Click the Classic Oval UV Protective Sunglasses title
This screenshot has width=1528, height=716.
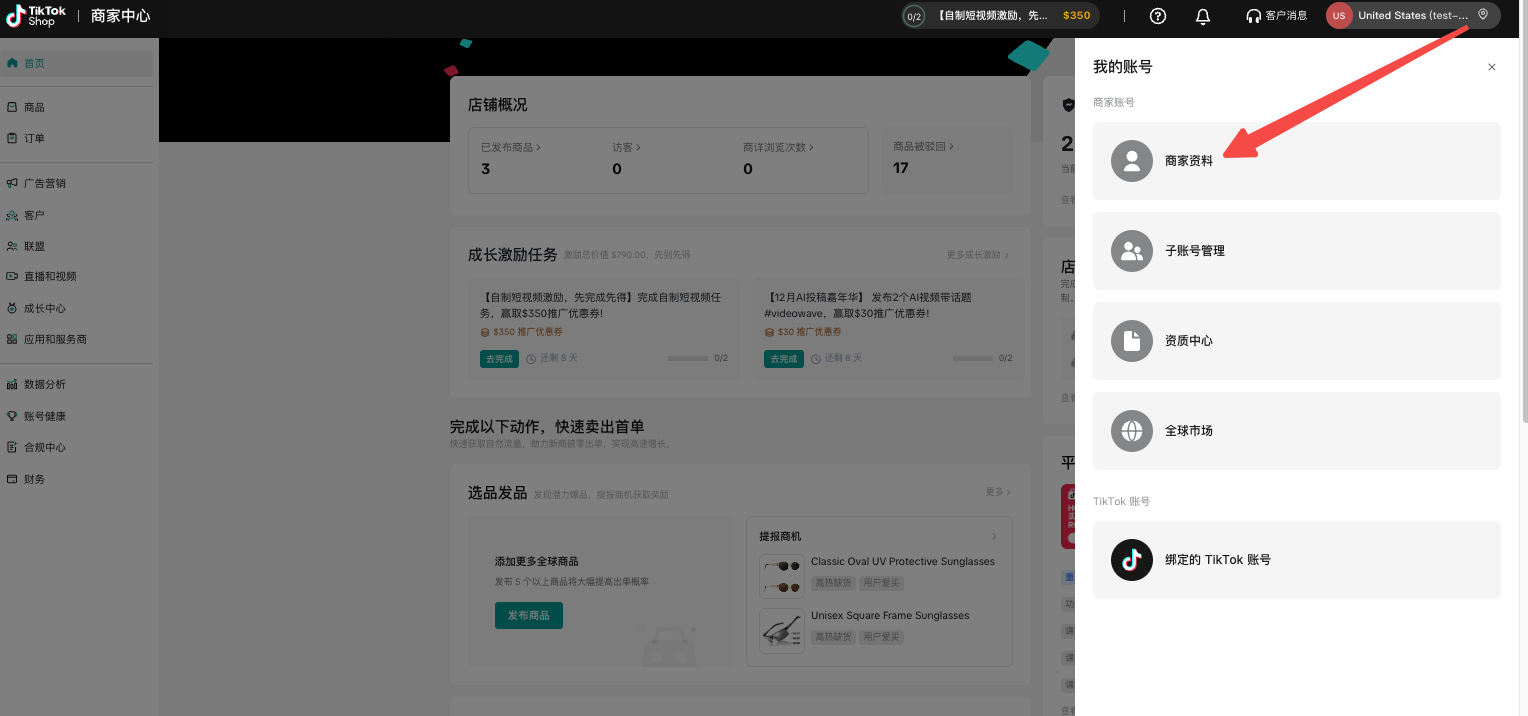point(903,562)
